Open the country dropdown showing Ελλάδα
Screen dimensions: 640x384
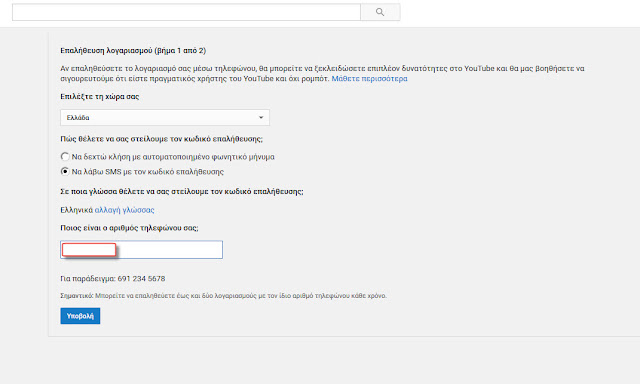pyautogui.click(x=165, y=118)
